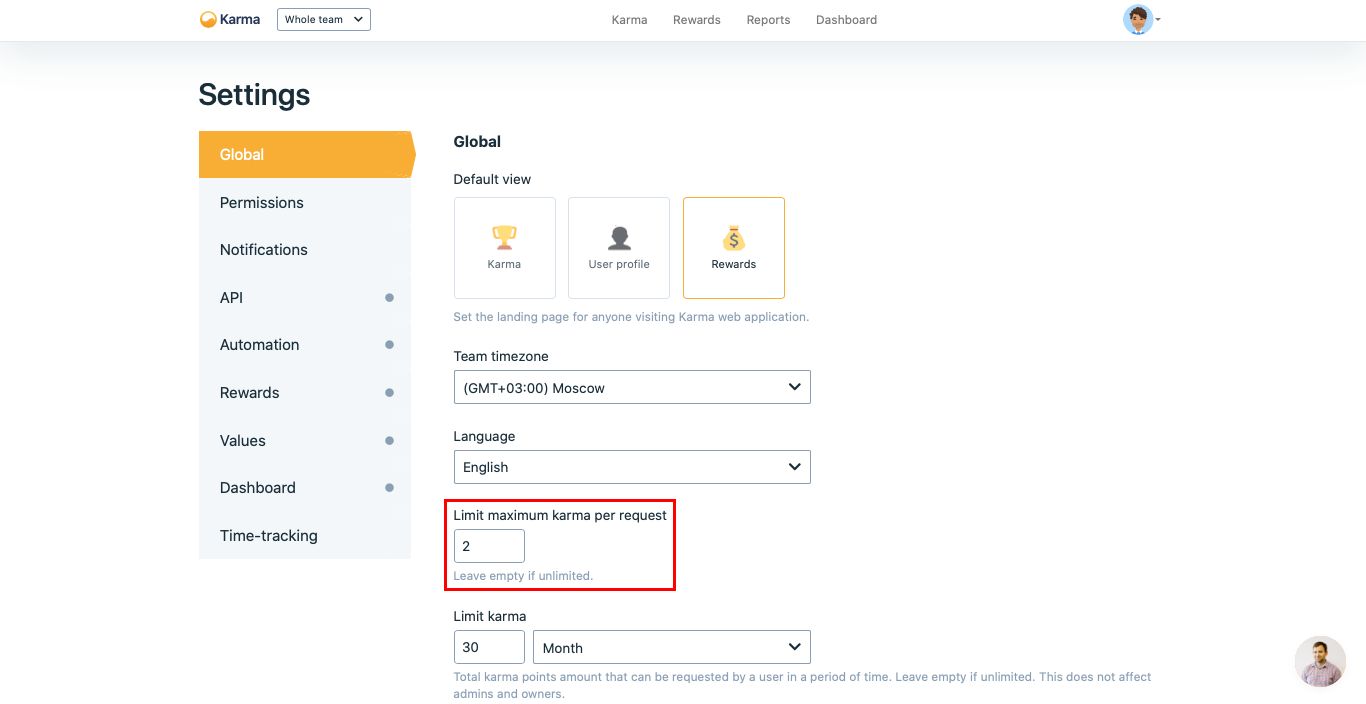Open the Team timezone dropdown
The image size is (1366, 704).
tap(632, 387)
